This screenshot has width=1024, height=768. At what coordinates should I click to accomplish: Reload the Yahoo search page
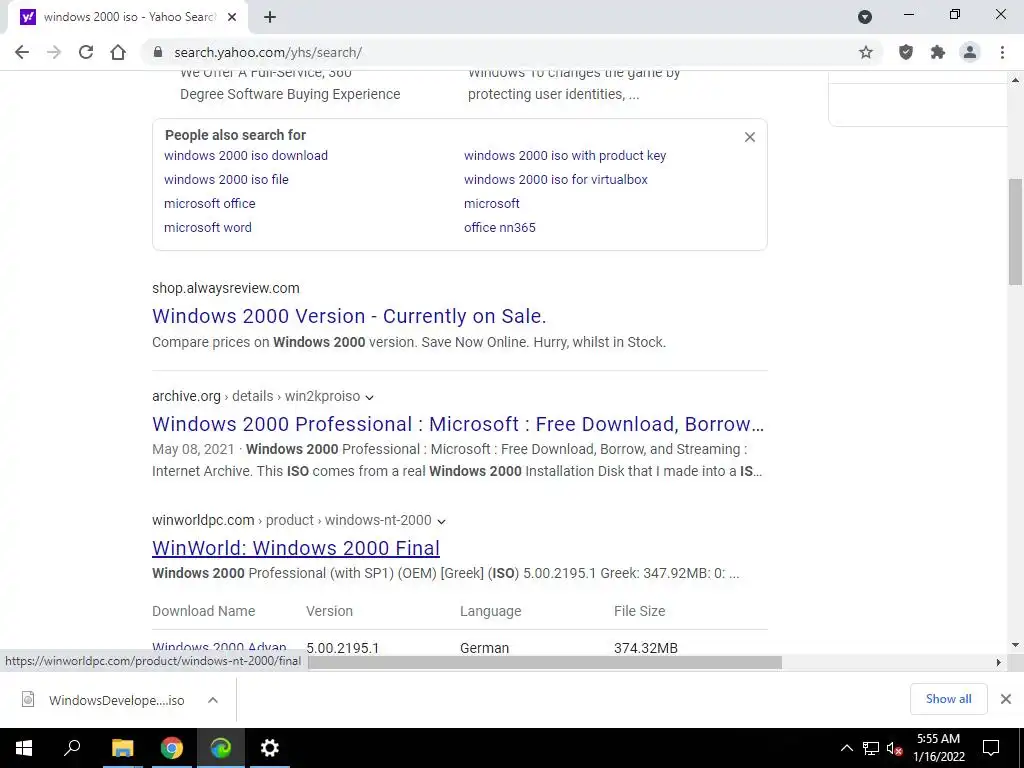[x=86, y=52]
